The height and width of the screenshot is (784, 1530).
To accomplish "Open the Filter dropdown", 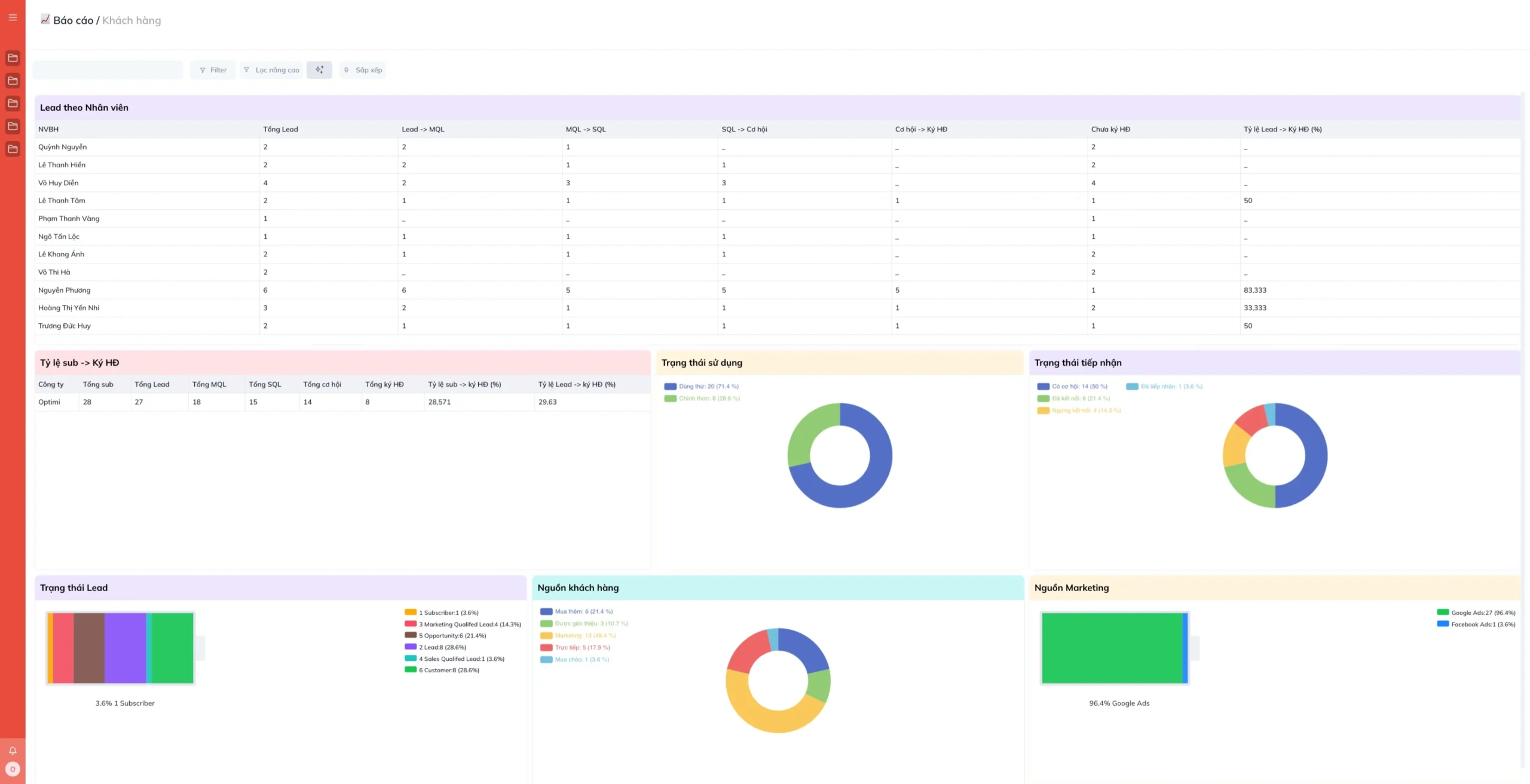I will pyautogui.click(x=213, y=70).
